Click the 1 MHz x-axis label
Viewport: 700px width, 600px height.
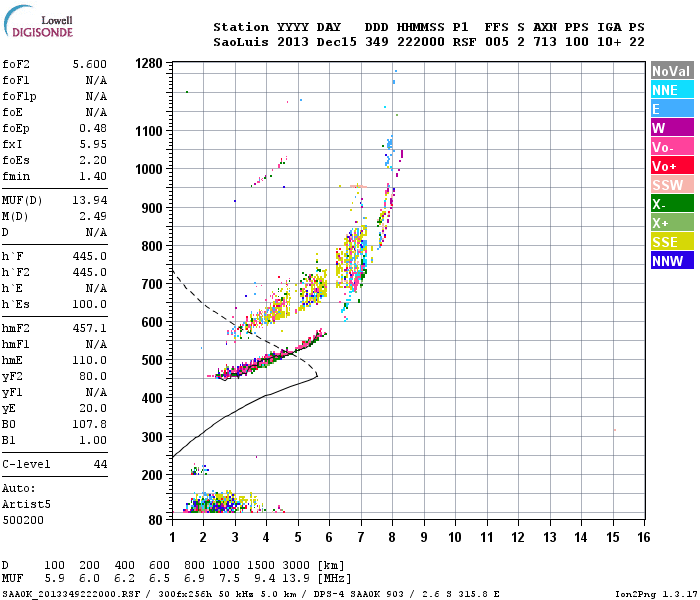coord(172,537)
